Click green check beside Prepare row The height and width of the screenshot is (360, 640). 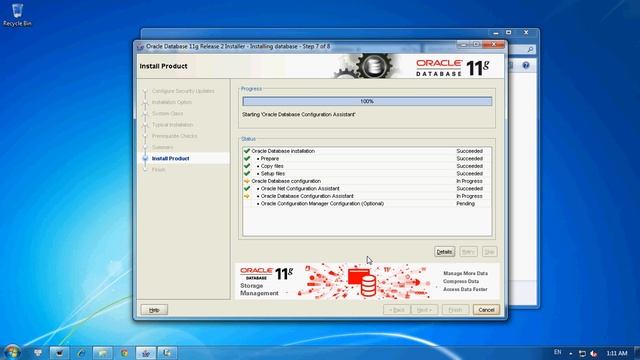pyautogui.click(x=247, y=158)
